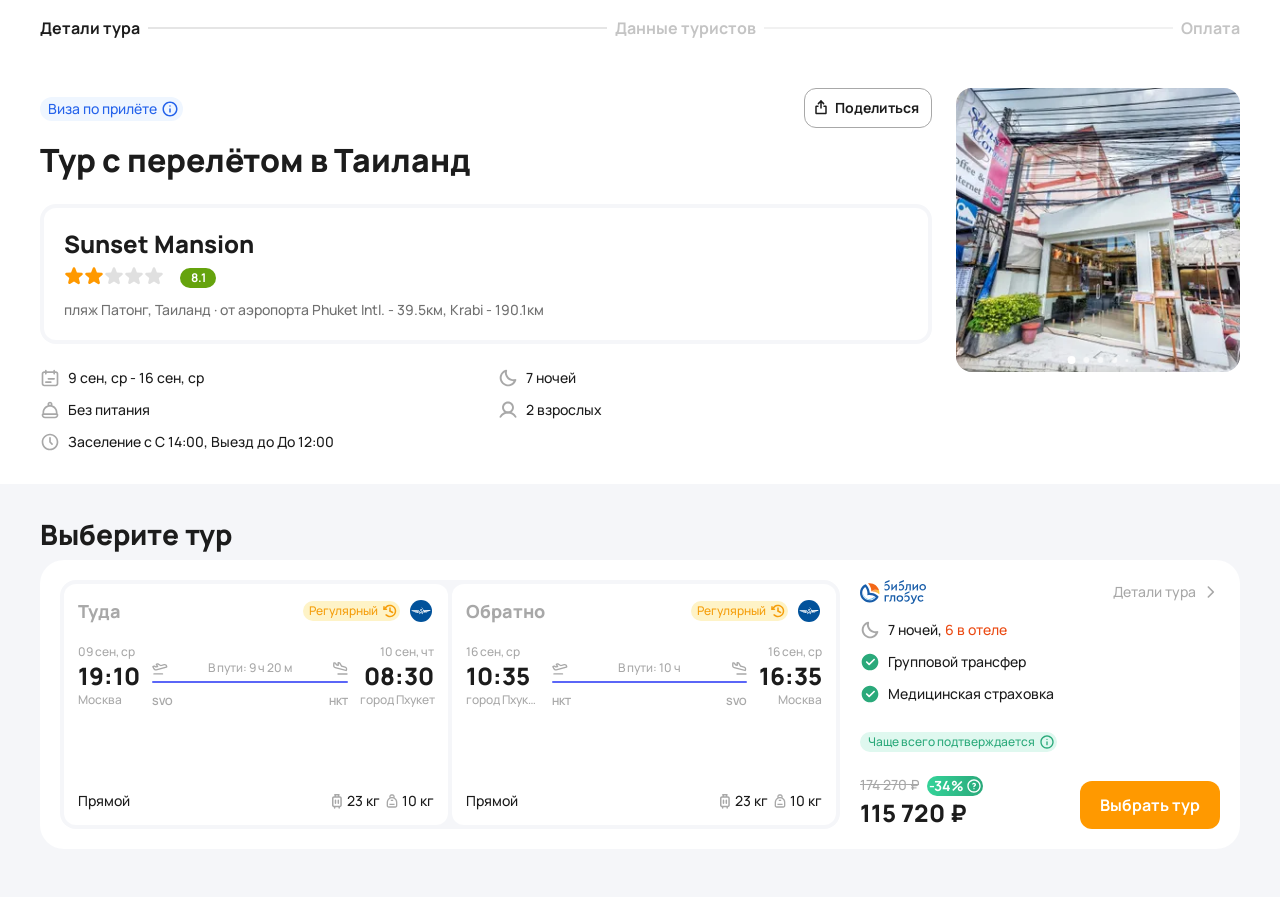Viewport: 1280px width, 897px height.
Task: Click landing plane icon in Туда flight
Action: coord(340,668)
